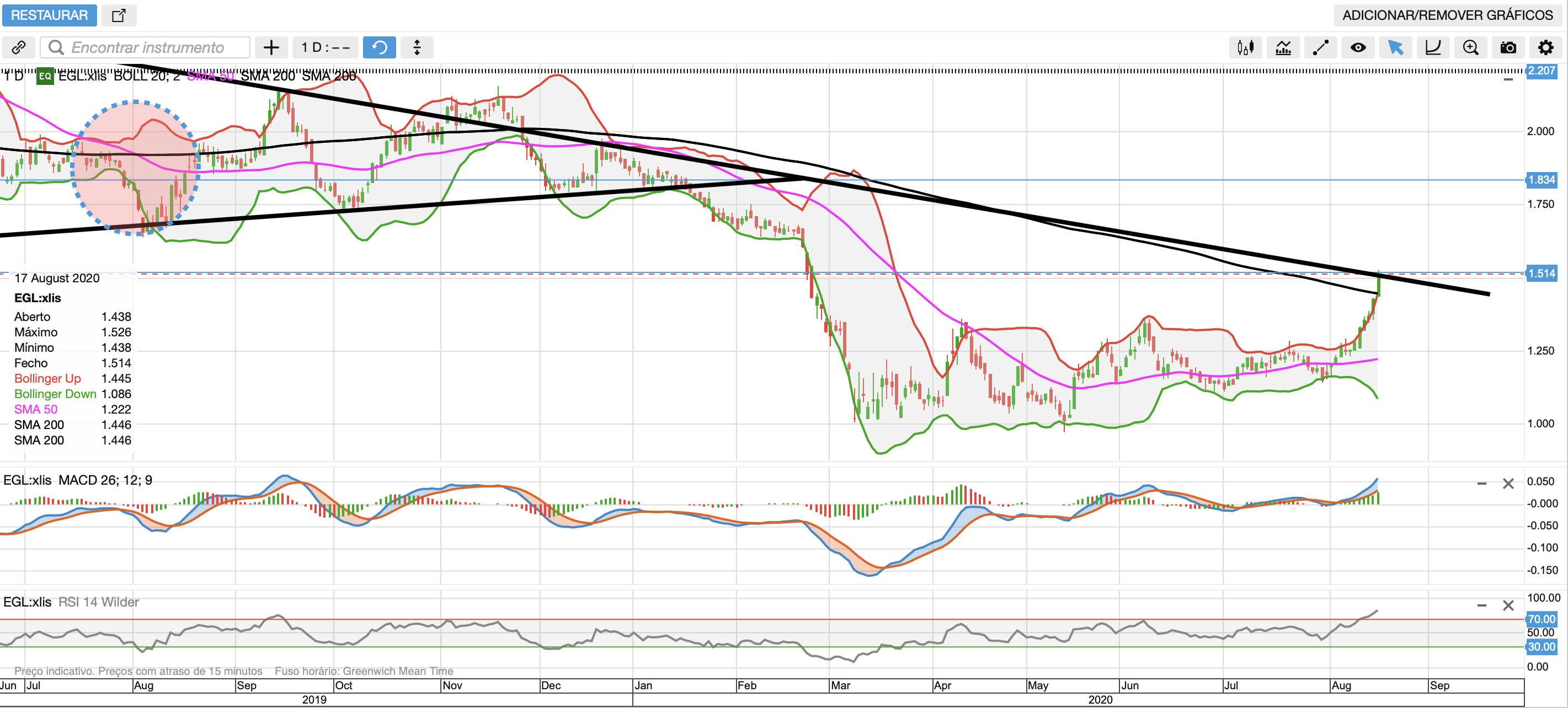Screen dimensions: 1568x708
Task: Click ADICIONAR/REMOVER GRÁFICOS button
Action: point(1448,15)
